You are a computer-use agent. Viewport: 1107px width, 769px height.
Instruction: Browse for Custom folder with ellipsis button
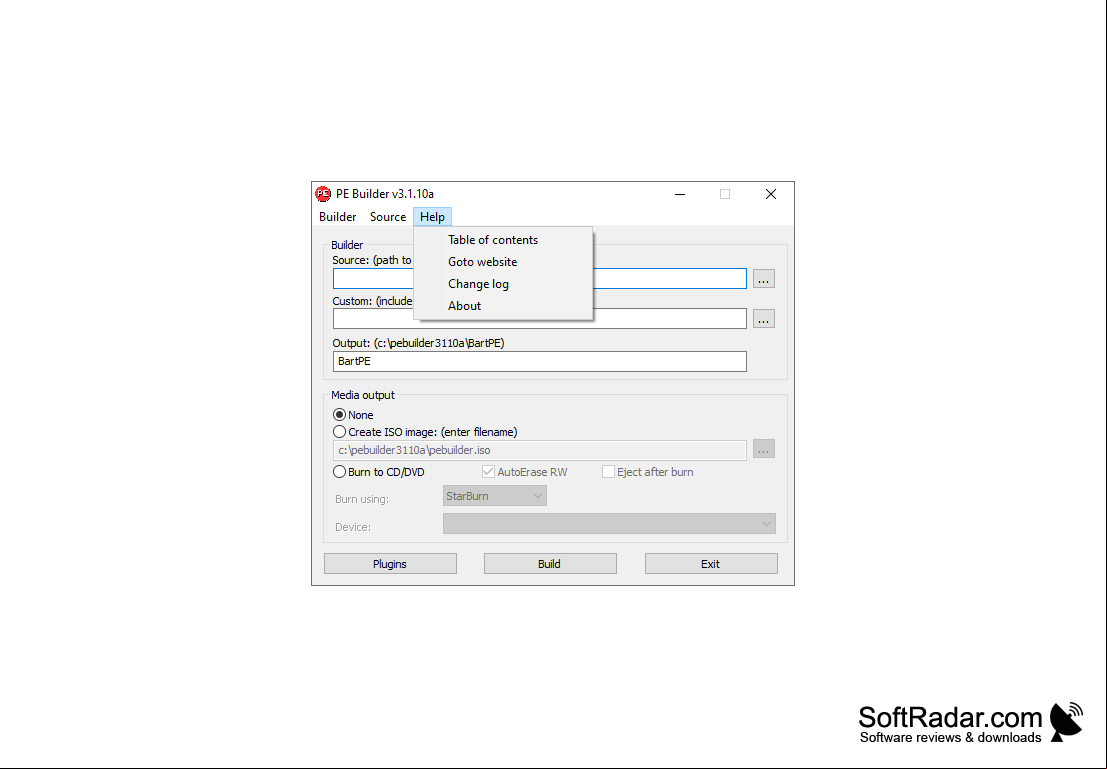763,319
